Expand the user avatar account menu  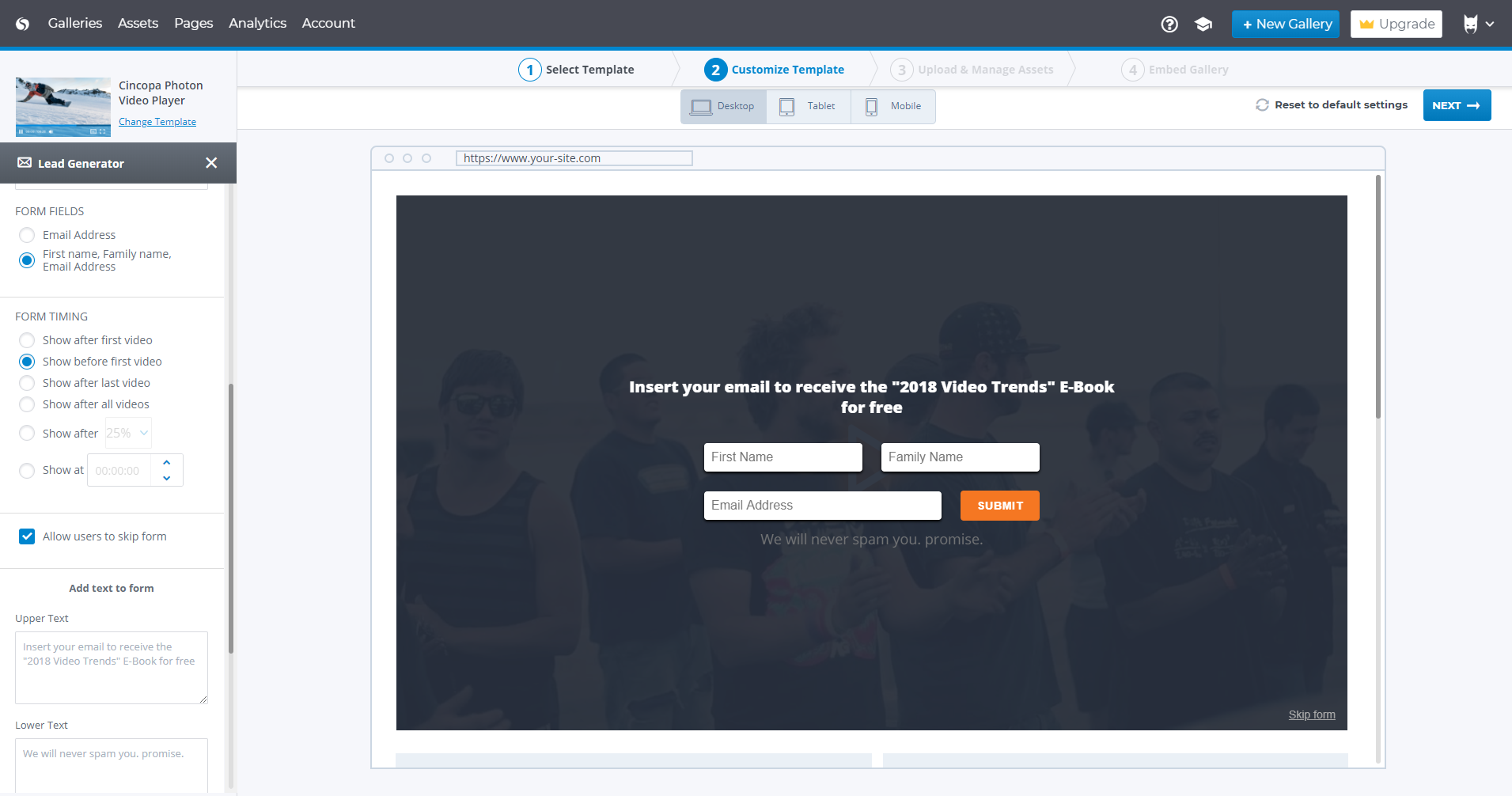pyautogui.click(x=1478, y=25)
